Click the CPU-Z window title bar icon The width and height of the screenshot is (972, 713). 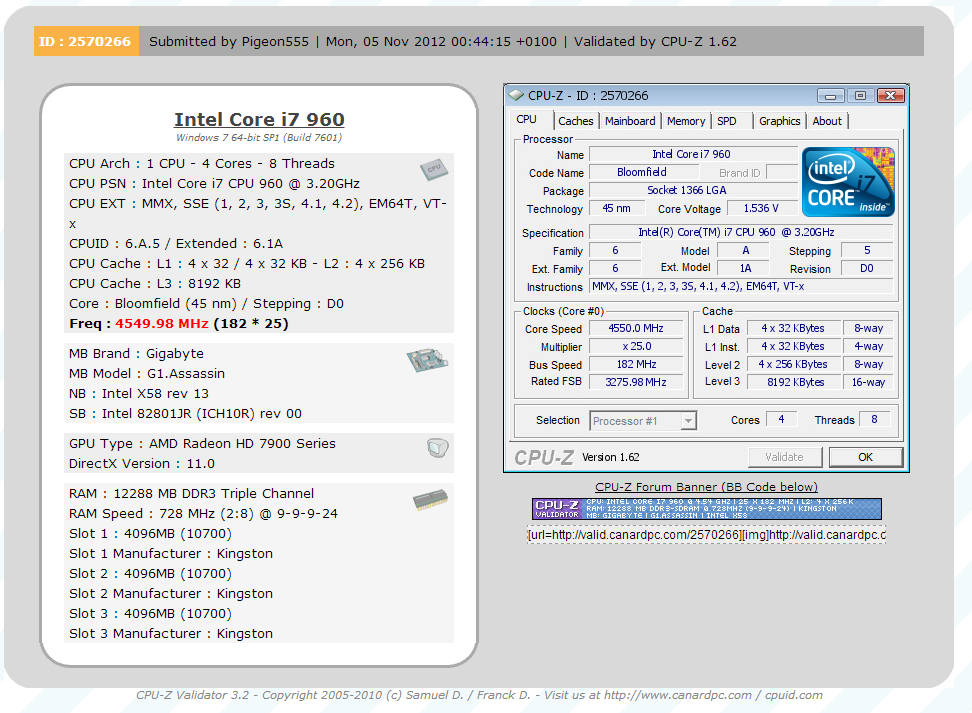pyautogui.click(x=516, y=95)
